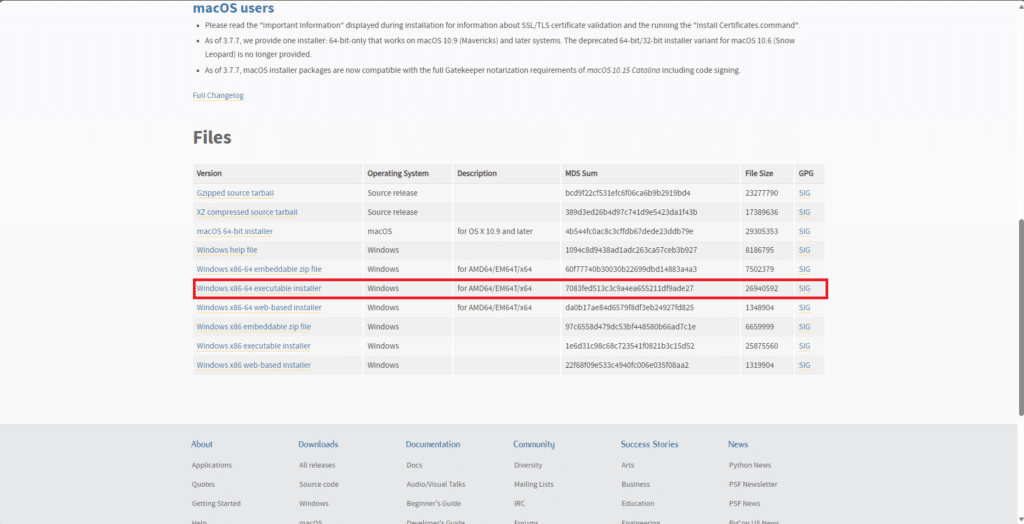Open Windows link under footer Downloads

pos(313,504)
